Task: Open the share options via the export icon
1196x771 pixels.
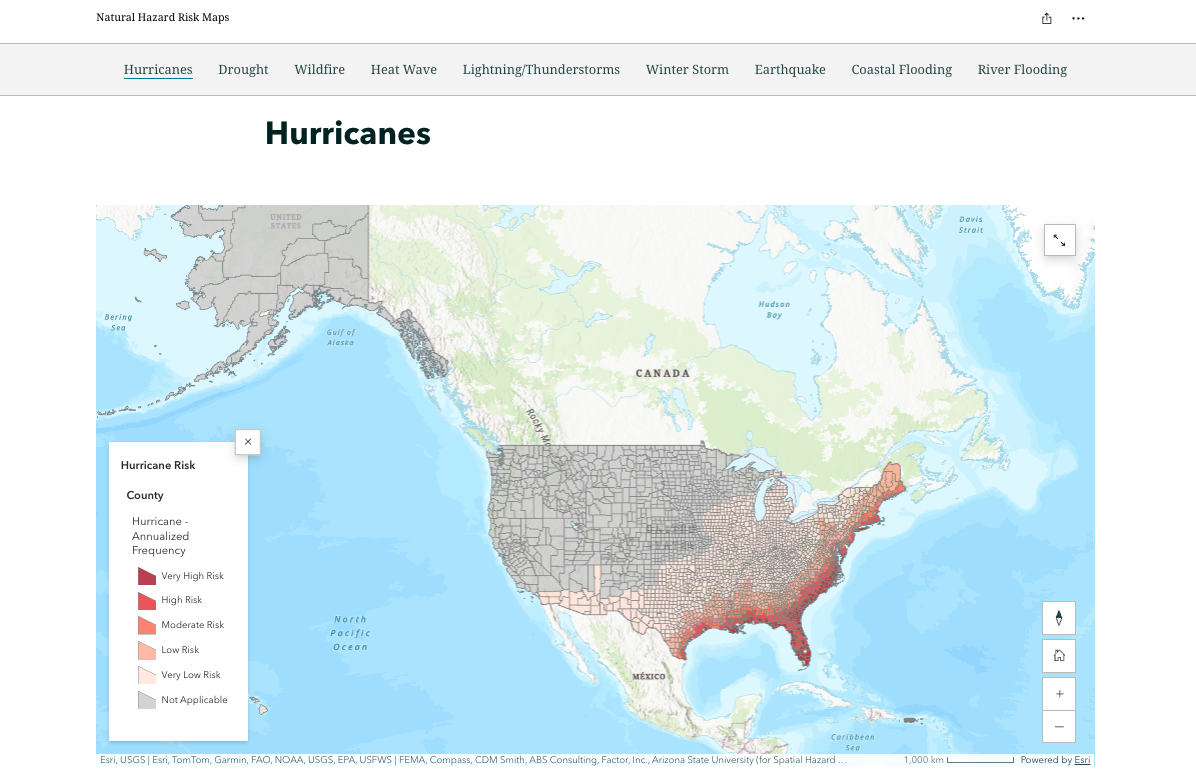Action: tap(1046, 17)
